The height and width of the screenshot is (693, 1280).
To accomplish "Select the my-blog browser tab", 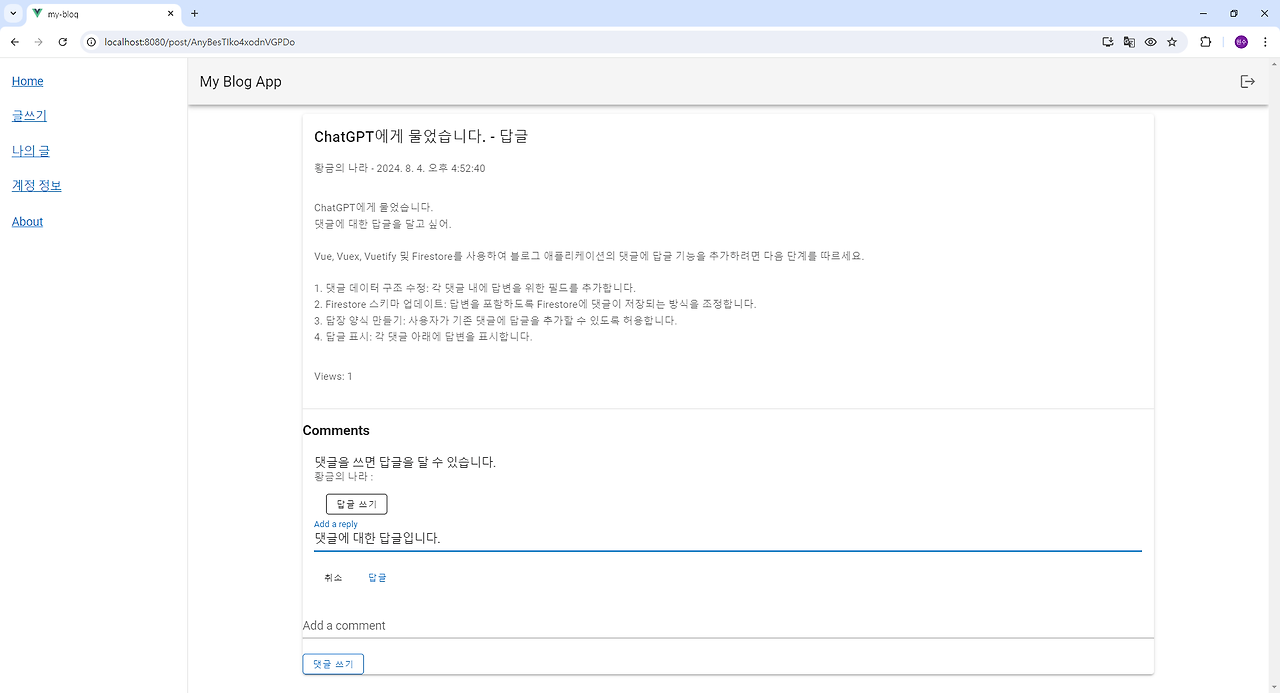I will tap(103, 14).
